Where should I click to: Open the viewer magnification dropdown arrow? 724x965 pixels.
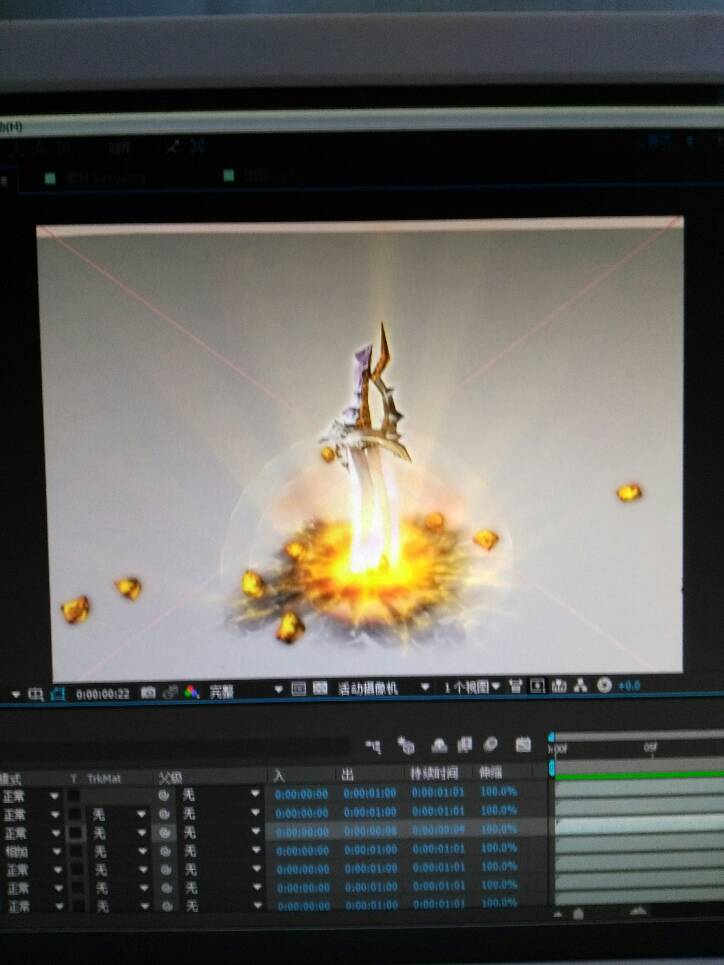pos(15,694)
